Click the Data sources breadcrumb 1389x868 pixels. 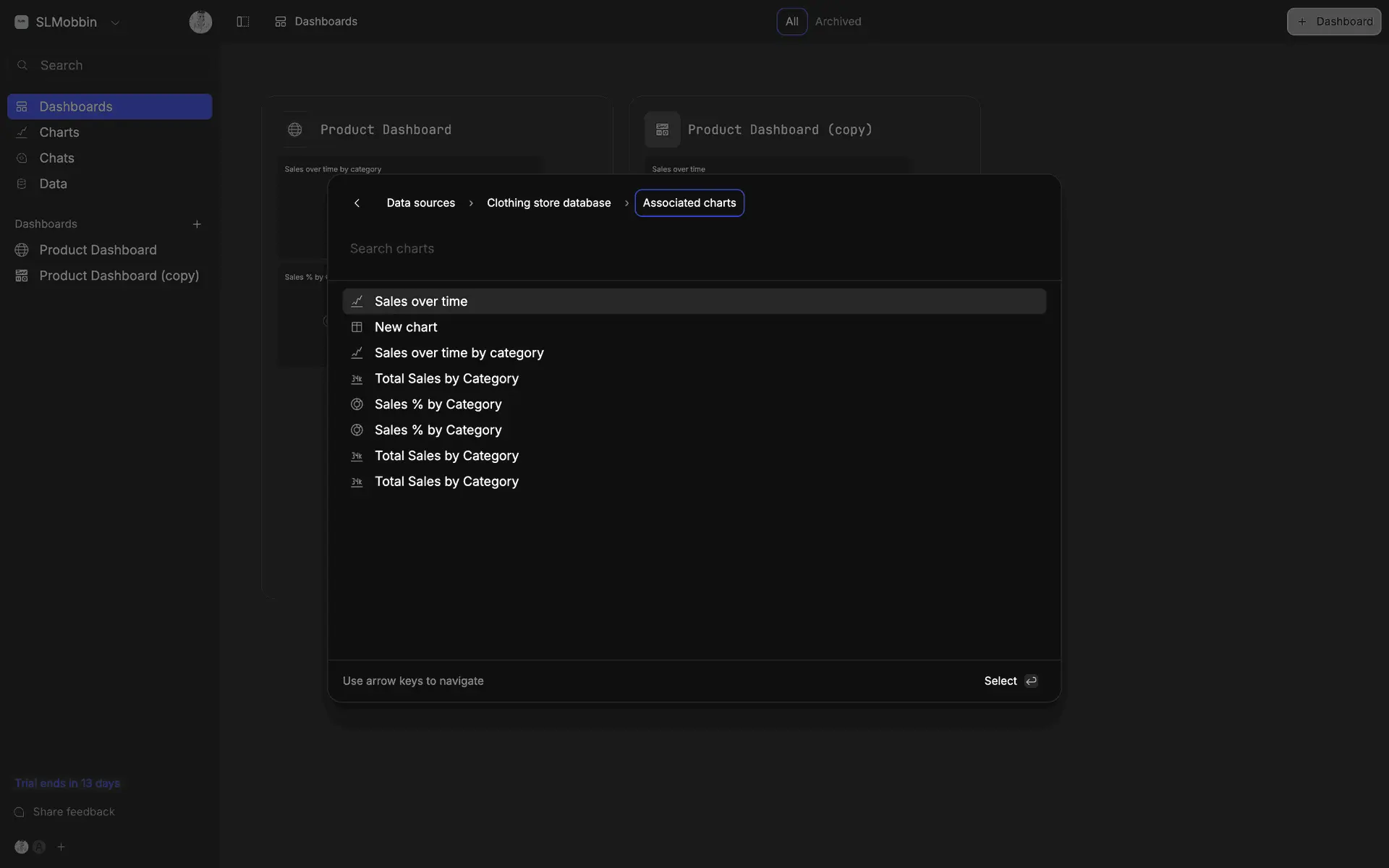pos(420,203)
